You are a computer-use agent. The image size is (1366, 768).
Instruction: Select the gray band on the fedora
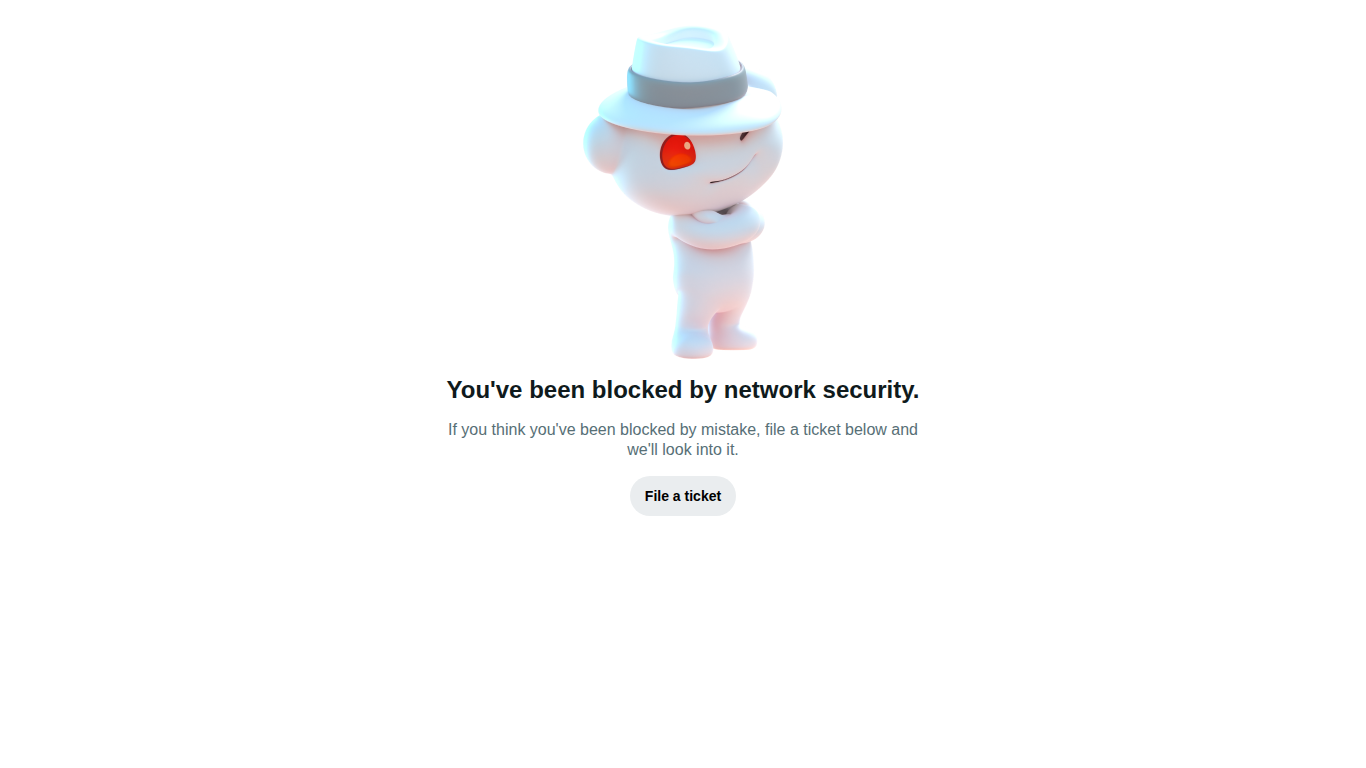[687, 85]
